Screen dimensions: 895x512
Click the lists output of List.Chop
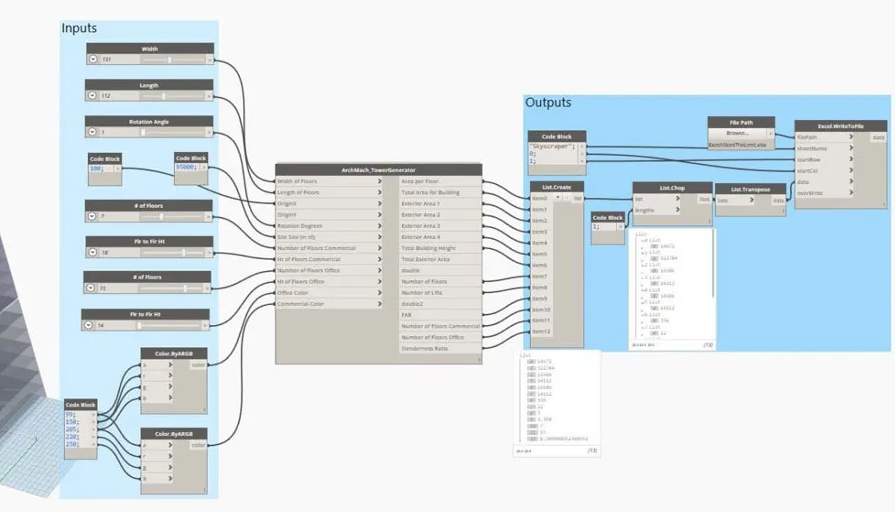pyautogui.click(x=704, y=199)
